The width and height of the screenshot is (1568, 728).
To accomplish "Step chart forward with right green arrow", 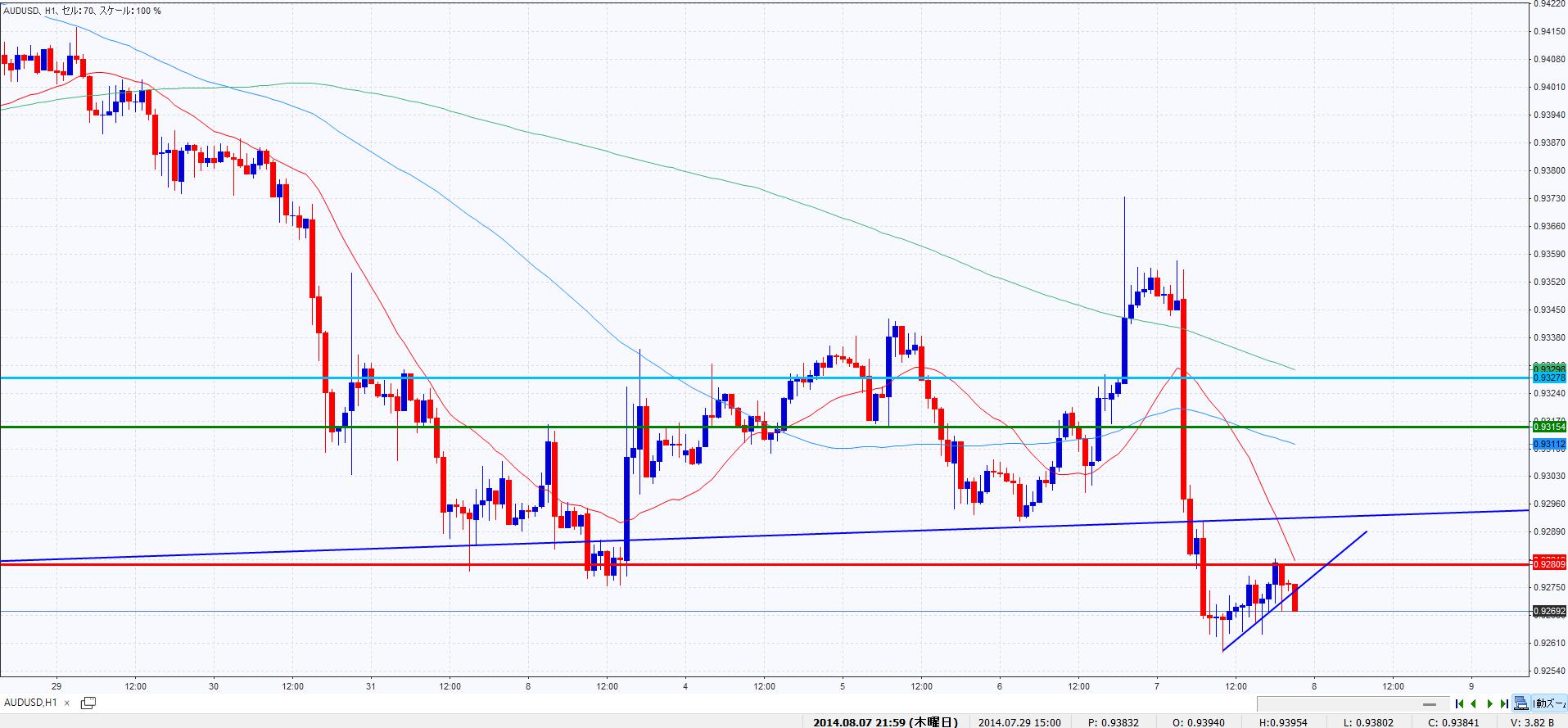I will pyautogui.click(x=1490, y=703).
